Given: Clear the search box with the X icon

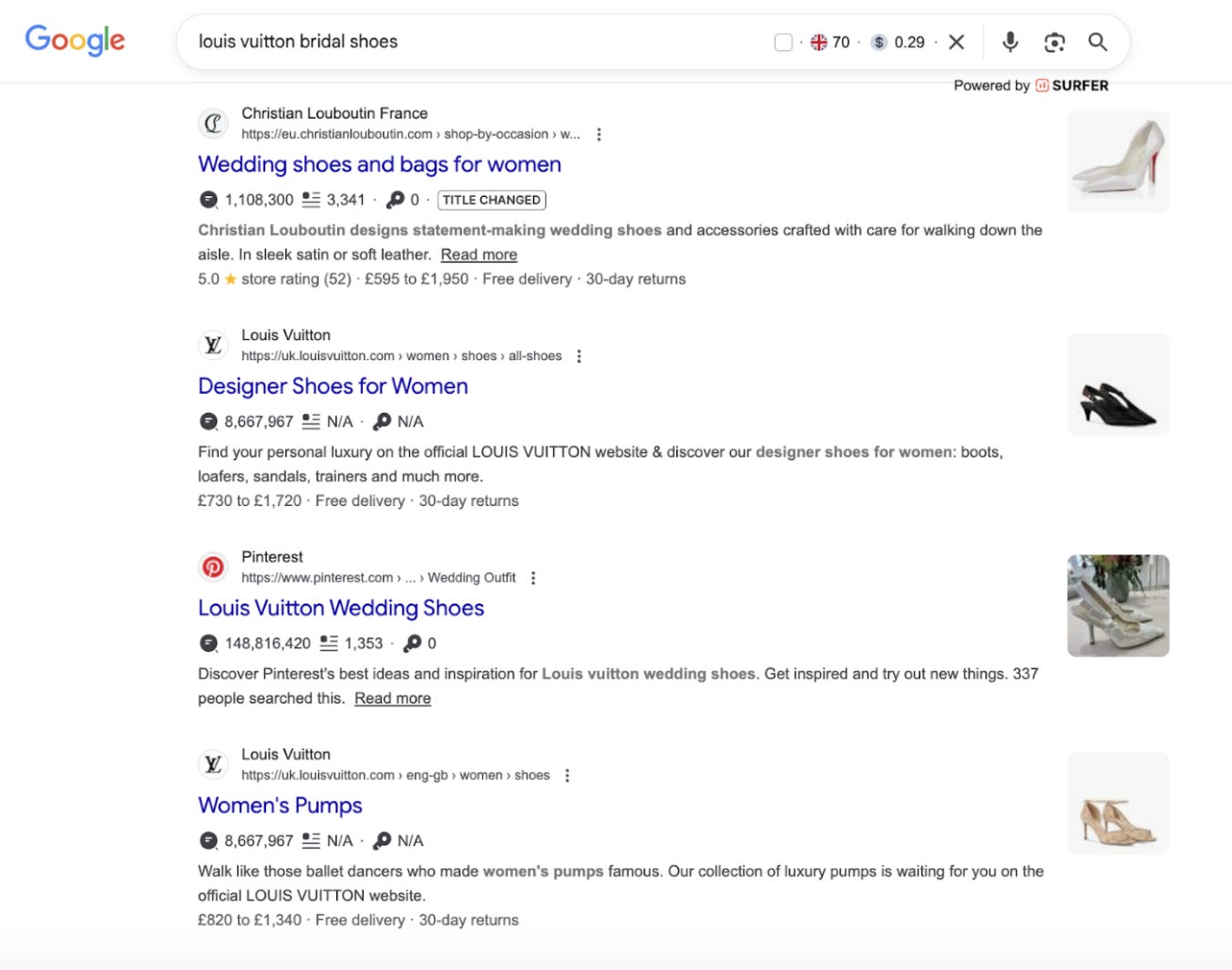Looking at the screenshot, I should [x=956, y=42].
